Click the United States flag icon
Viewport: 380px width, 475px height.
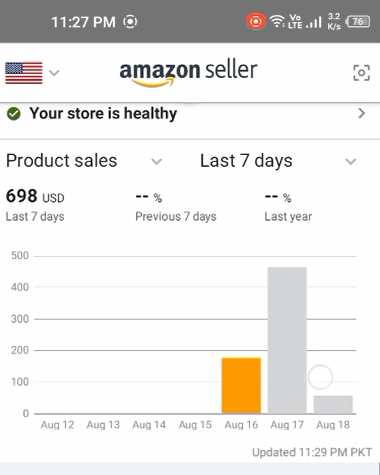tap(24, 73)
